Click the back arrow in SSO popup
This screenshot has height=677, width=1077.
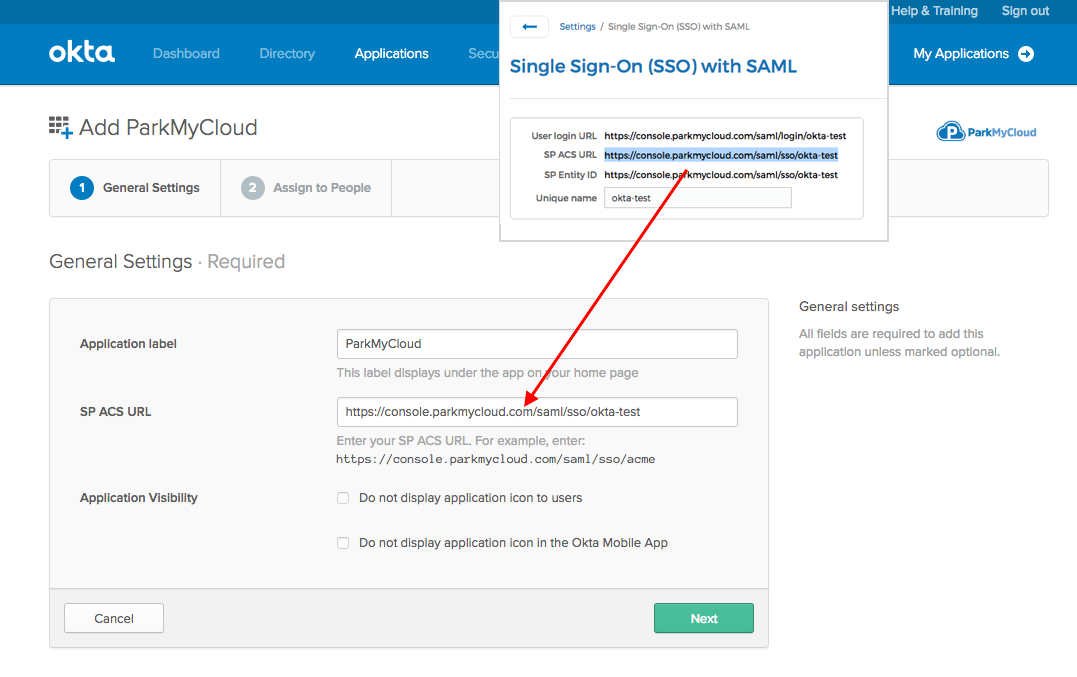point(529,27)
